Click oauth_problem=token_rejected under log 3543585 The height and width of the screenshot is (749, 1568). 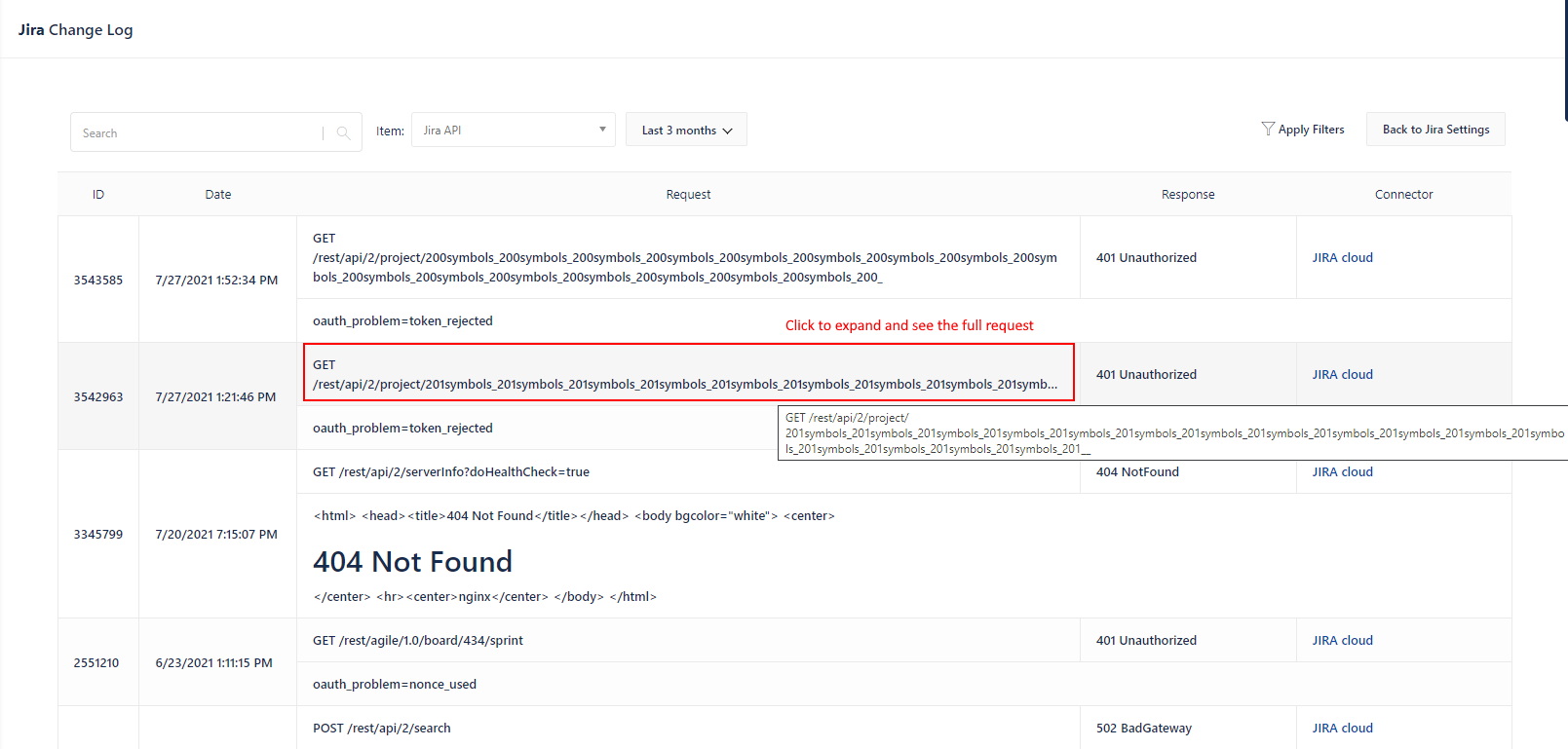pyautogui.click(x=402, y=320)
